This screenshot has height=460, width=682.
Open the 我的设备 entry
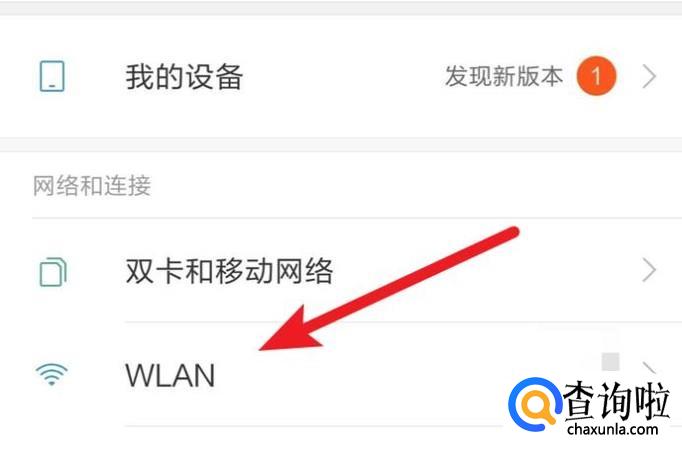341,77
